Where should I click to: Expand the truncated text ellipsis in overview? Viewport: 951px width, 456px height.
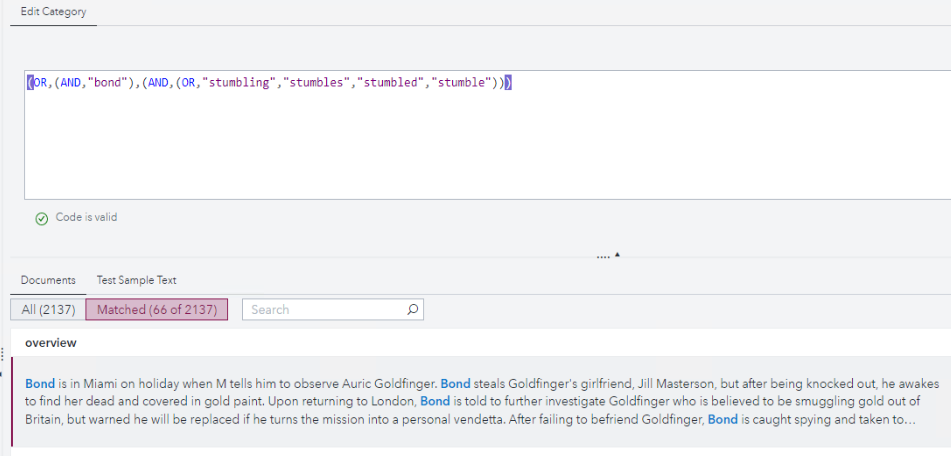tap(910, 420)
